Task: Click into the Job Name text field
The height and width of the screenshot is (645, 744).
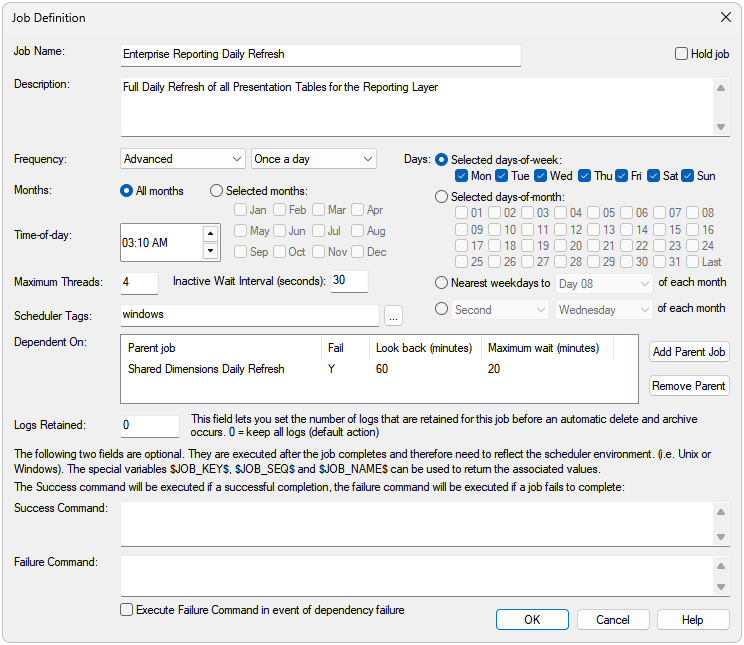Action: (x=320, y=55)
